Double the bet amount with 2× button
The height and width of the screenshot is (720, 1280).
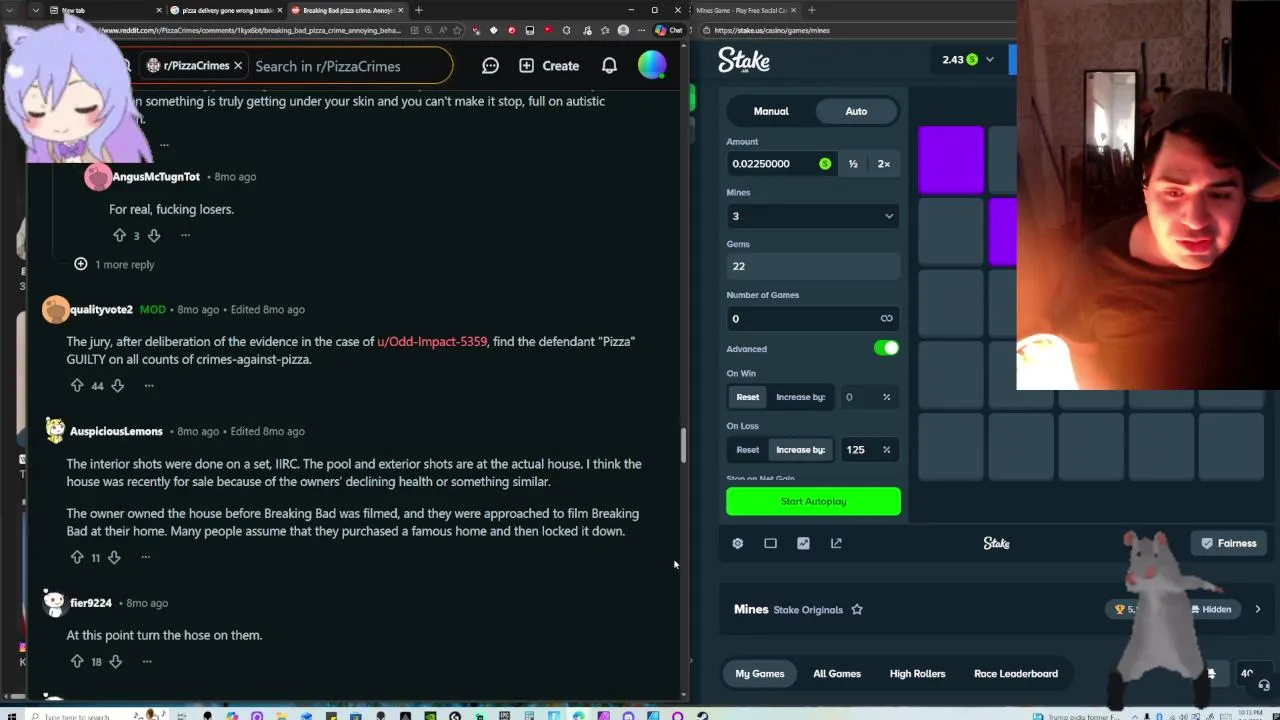click(884, 163)
